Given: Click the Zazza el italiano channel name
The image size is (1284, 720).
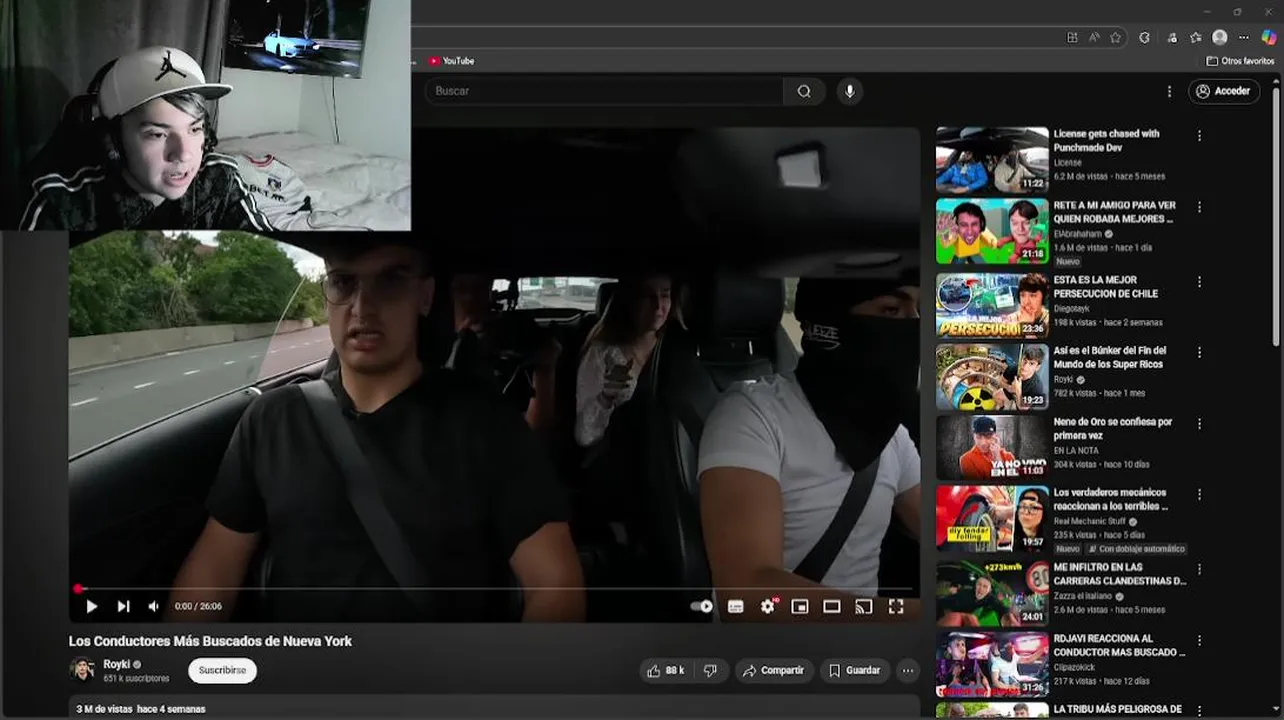Looking at the screenshot, I should click(1085, 596).
